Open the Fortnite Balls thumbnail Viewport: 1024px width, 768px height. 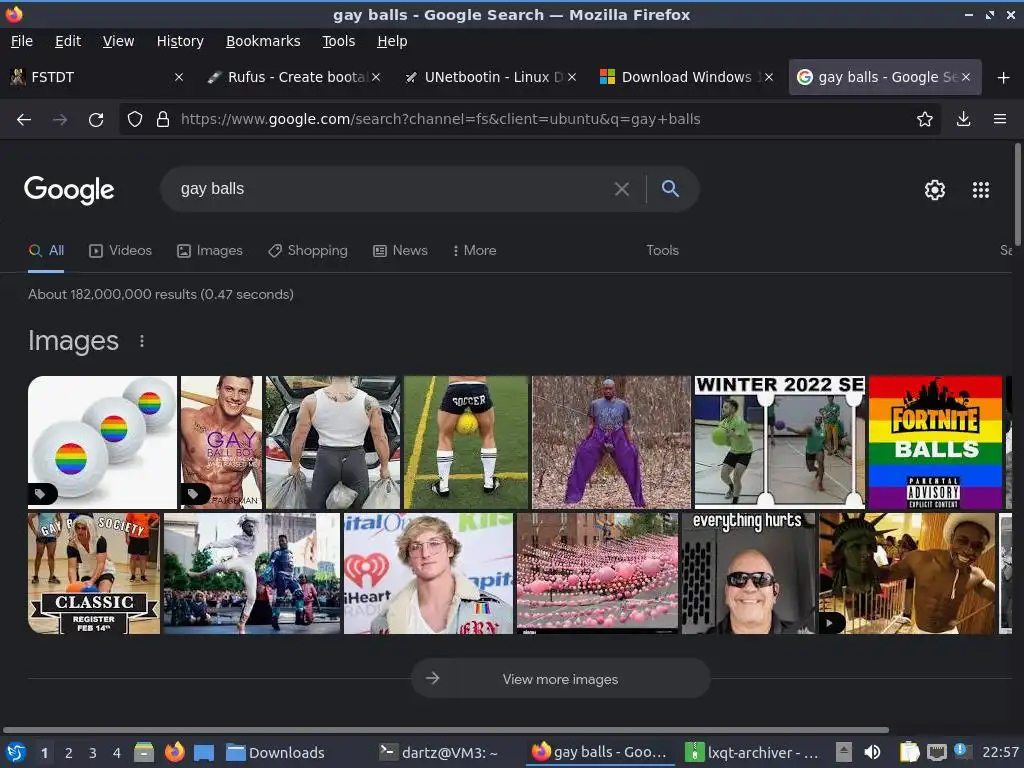935,442
